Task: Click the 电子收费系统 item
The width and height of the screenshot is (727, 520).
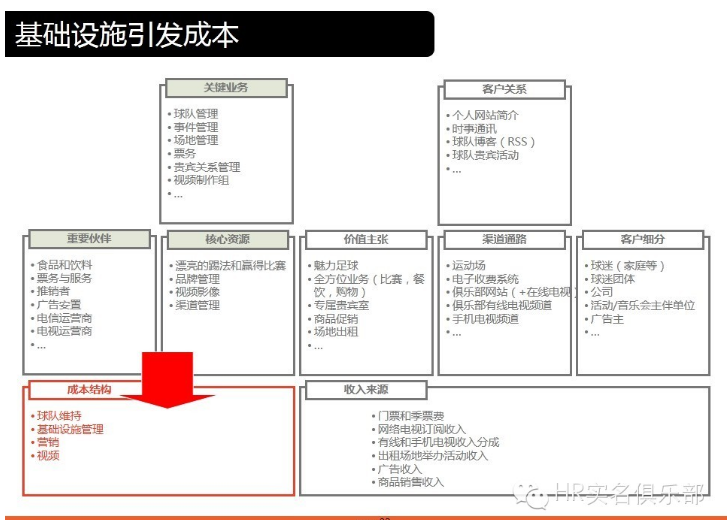Action: [x=485, y=279]
